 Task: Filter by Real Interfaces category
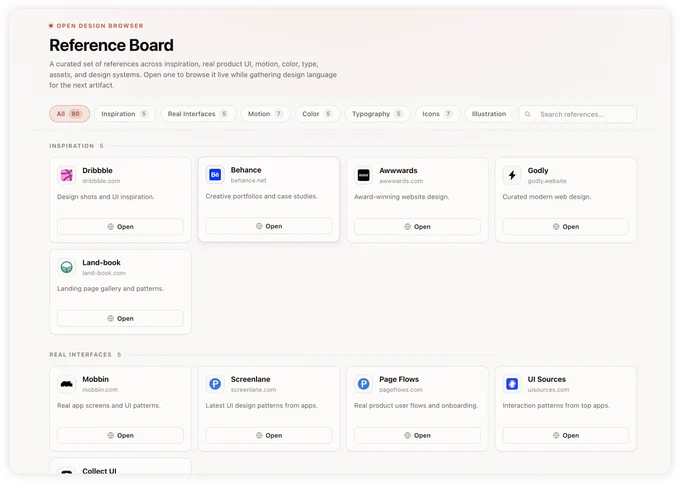(x=198, y=114)
